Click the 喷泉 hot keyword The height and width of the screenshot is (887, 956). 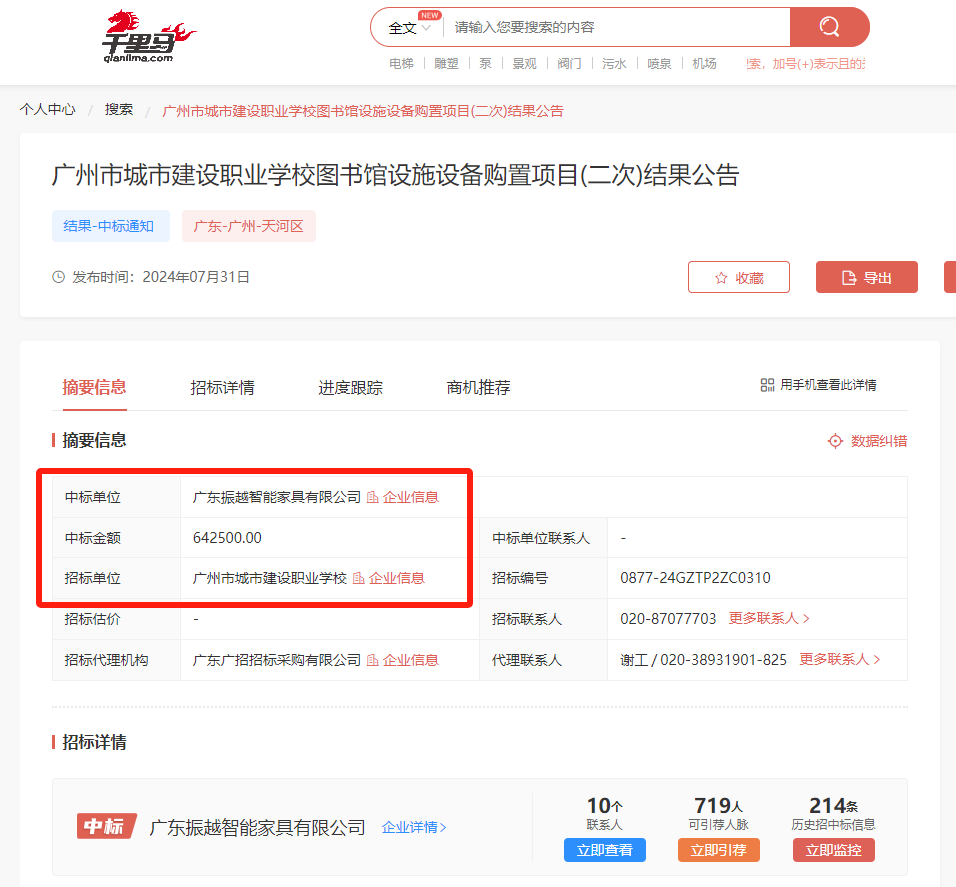(x=659, y=63)
